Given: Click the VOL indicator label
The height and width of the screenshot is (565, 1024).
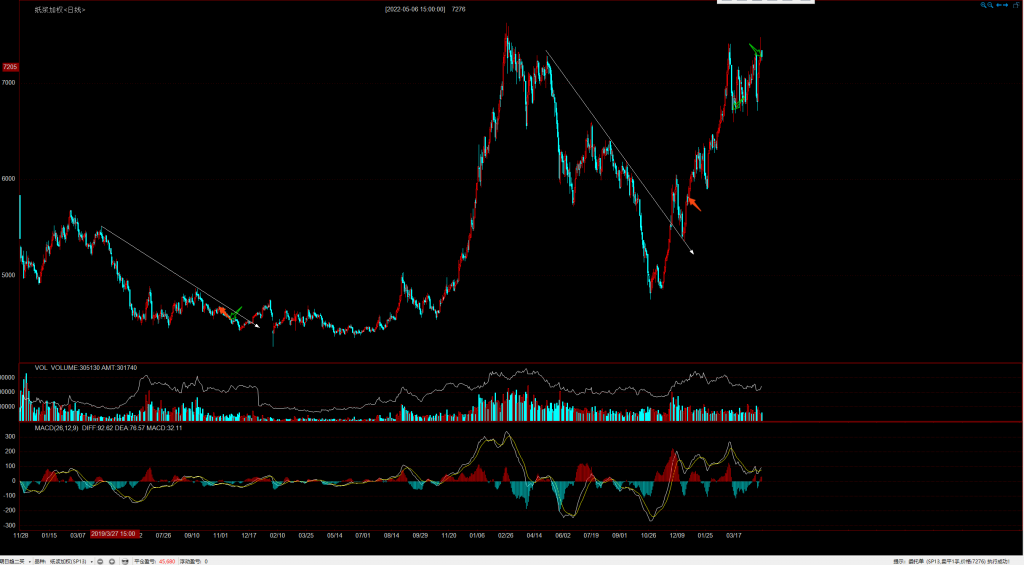Looking at the screenshot, I should pos(41,367).
